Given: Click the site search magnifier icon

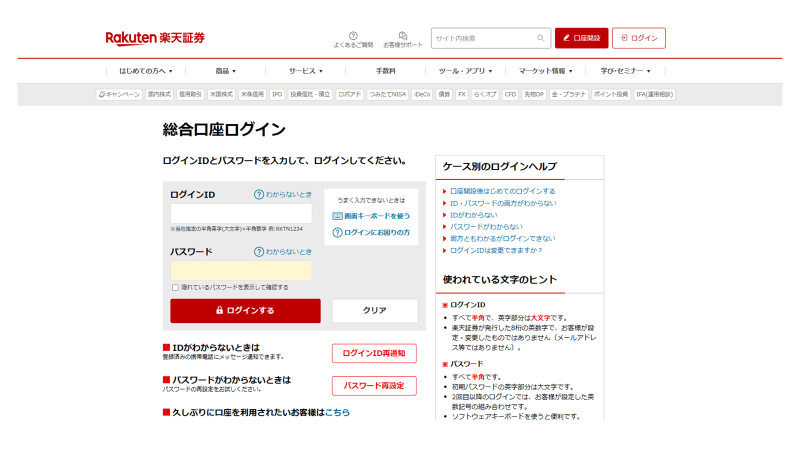Looking at the screenshot, I should tap(541, 39).
